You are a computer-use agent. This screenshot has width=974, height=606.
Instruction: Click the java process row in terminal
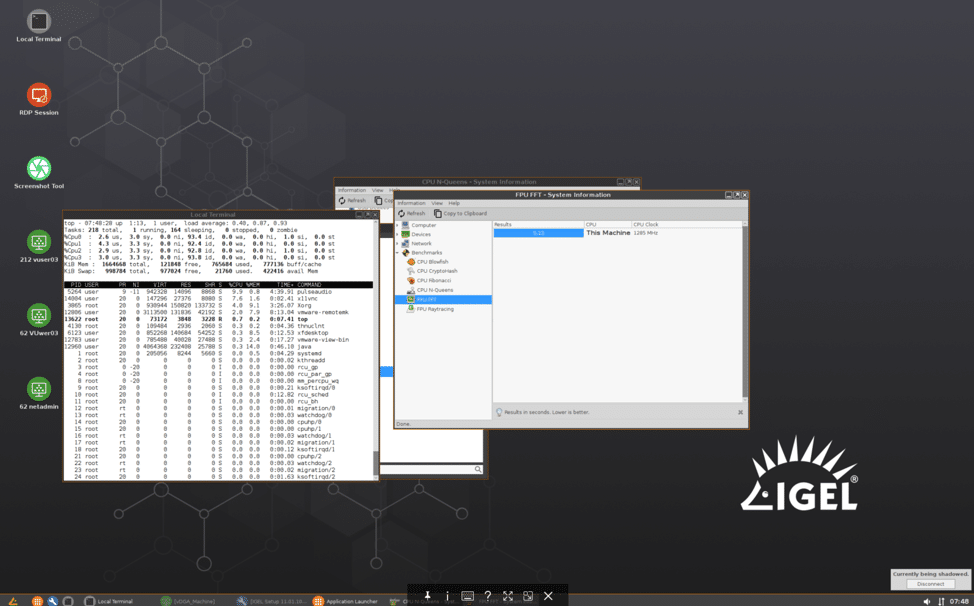[219, 346]
